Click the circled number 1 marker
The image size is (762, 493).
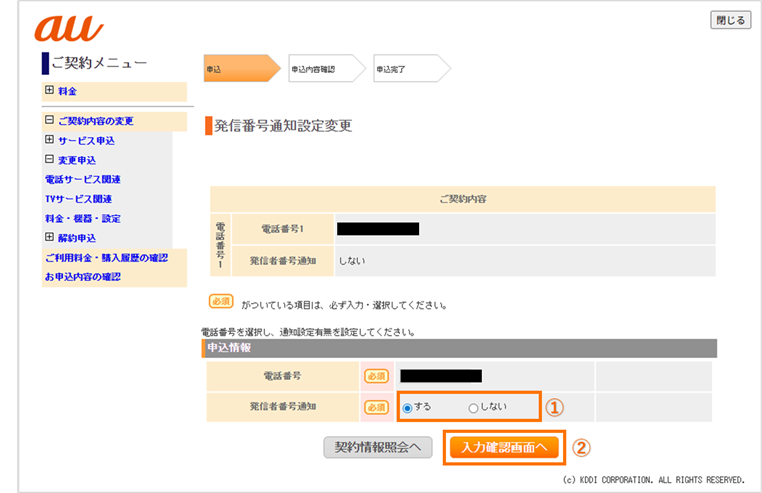coord(555,407)
